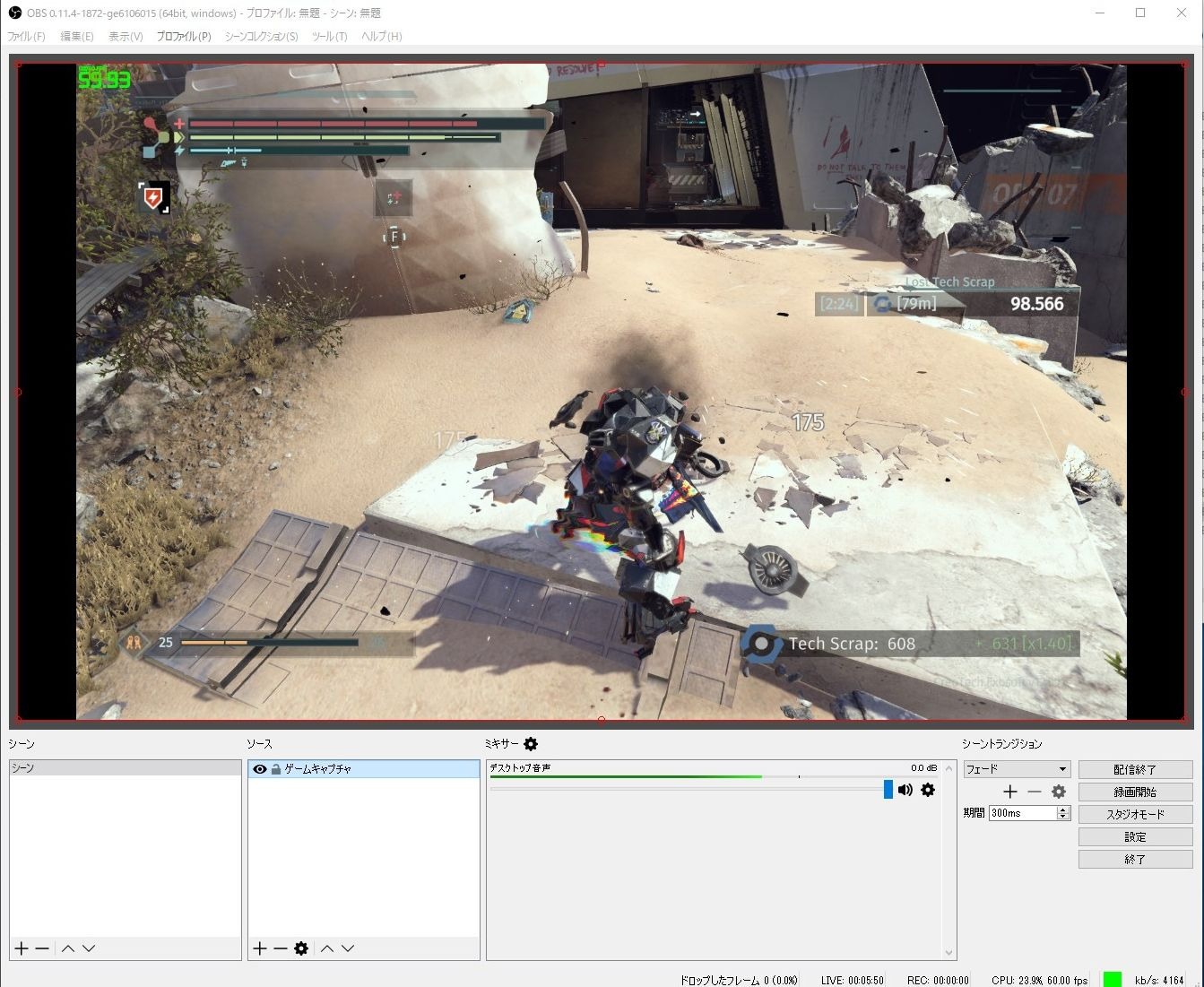Click mixer scrollbar up arrow

[948, 767]
